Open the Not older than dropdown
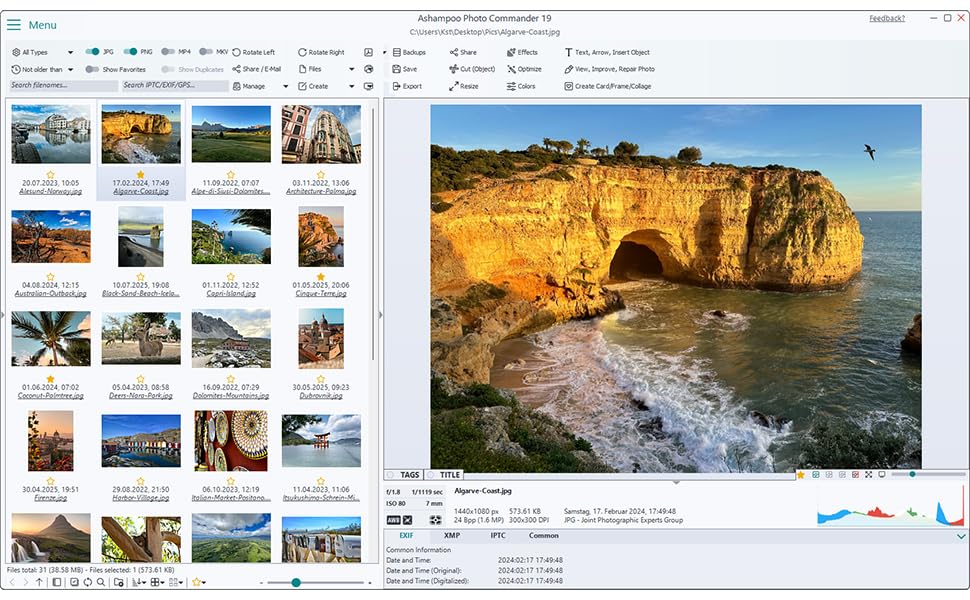 (x=70, y=69)
